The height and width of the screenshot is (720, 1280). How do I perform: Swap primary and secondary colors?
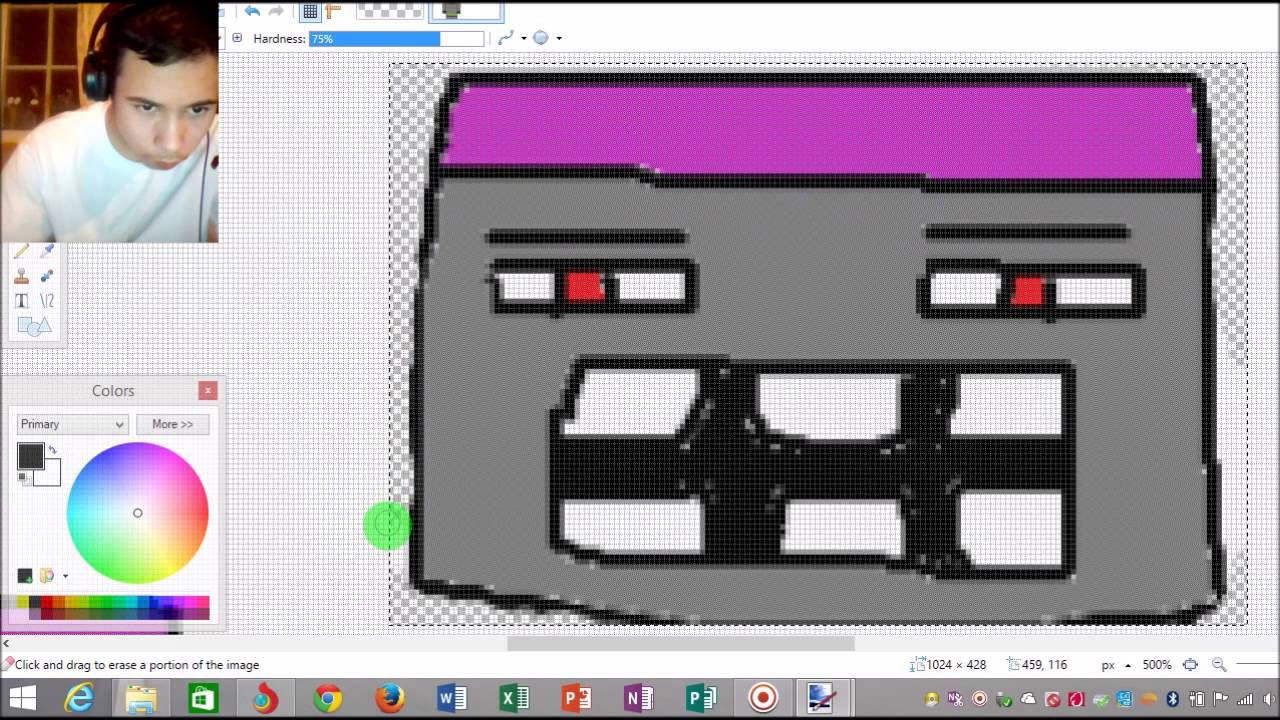click(53, 450)
